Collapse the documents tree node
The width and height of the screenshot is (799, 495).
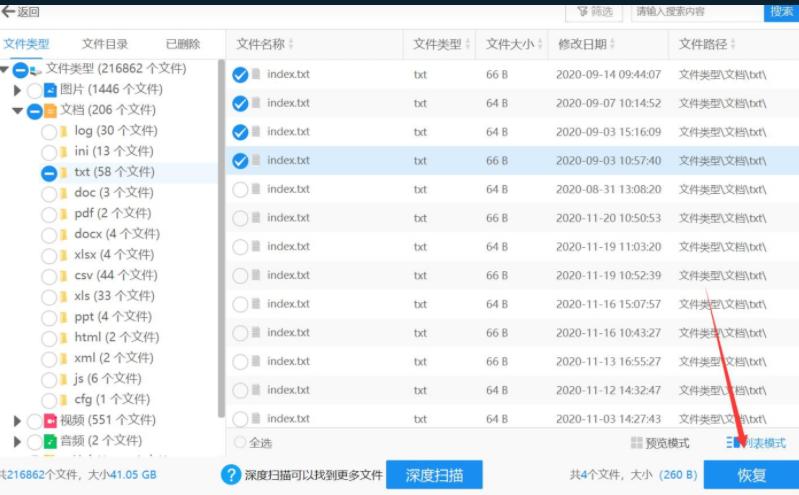coord(17,111)
